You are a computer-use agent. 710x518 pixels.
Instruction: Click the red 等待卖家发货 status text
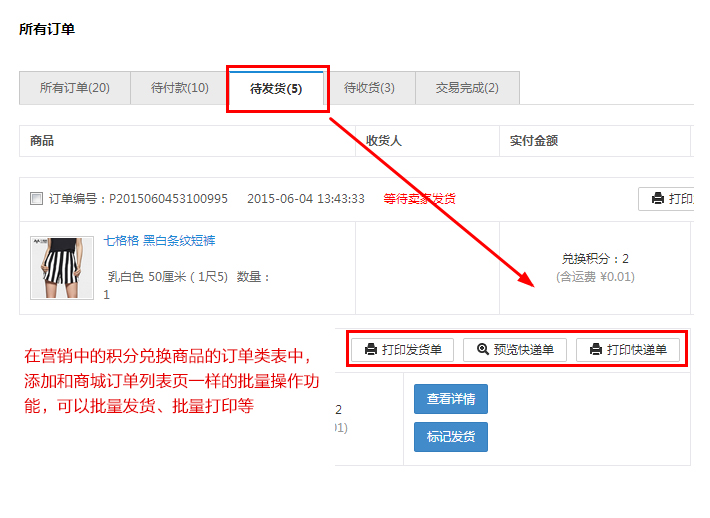pos(419,199)
